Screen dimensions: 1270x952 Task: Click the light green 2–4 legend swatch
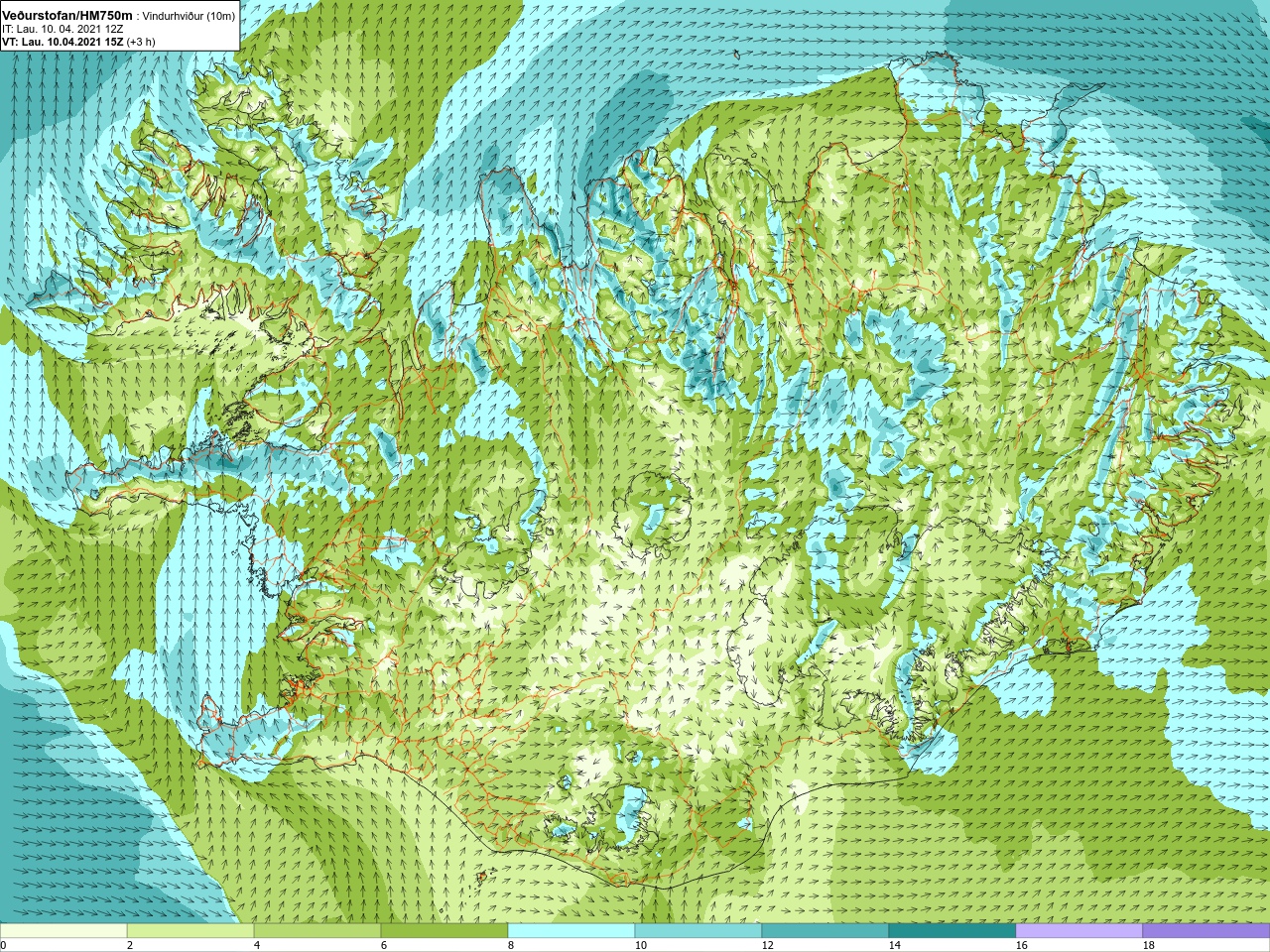tap(190, 931)
